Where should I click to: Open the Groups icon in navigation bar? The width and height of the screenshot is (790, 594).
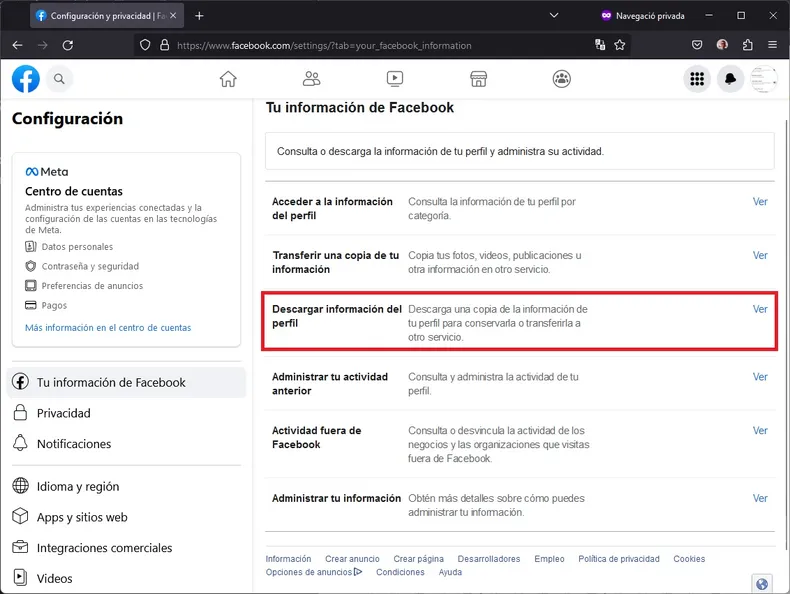pyautogui.click(x=561, y=79)
